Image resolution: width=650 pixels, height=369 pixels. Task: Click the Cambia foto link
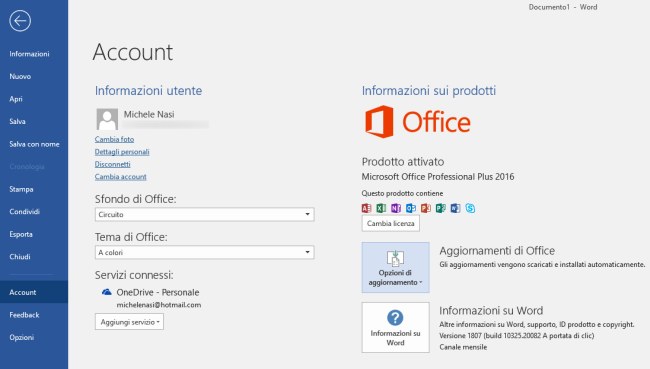(x=114, y=139)
